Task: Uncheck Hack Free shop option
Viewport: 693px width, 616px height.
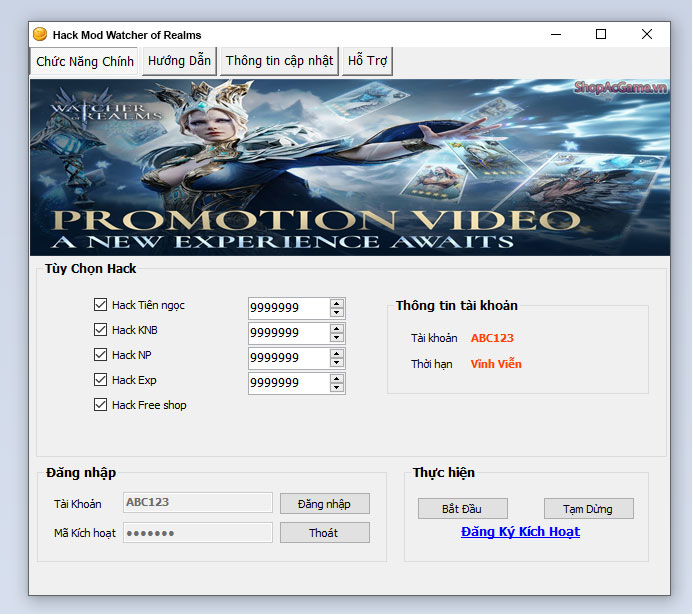Action: click(100, 404)
